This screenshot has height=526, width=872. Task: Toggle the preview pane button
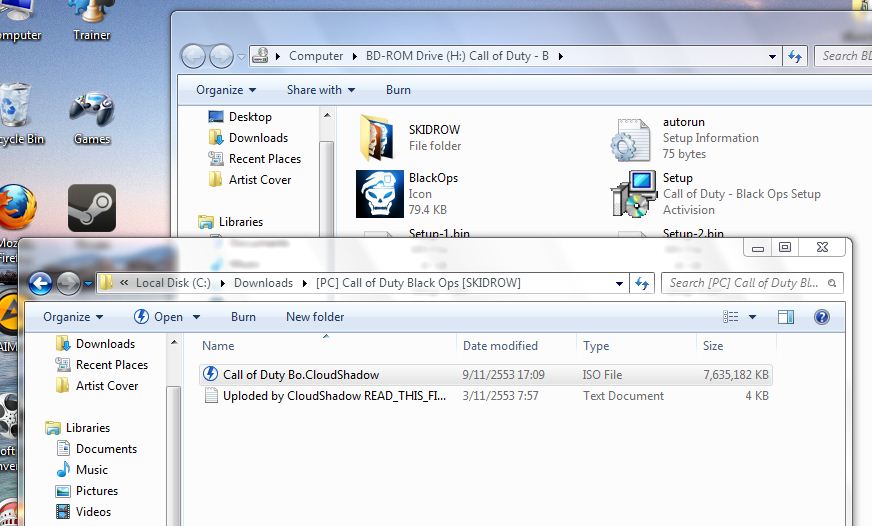(x=786, y=317)
